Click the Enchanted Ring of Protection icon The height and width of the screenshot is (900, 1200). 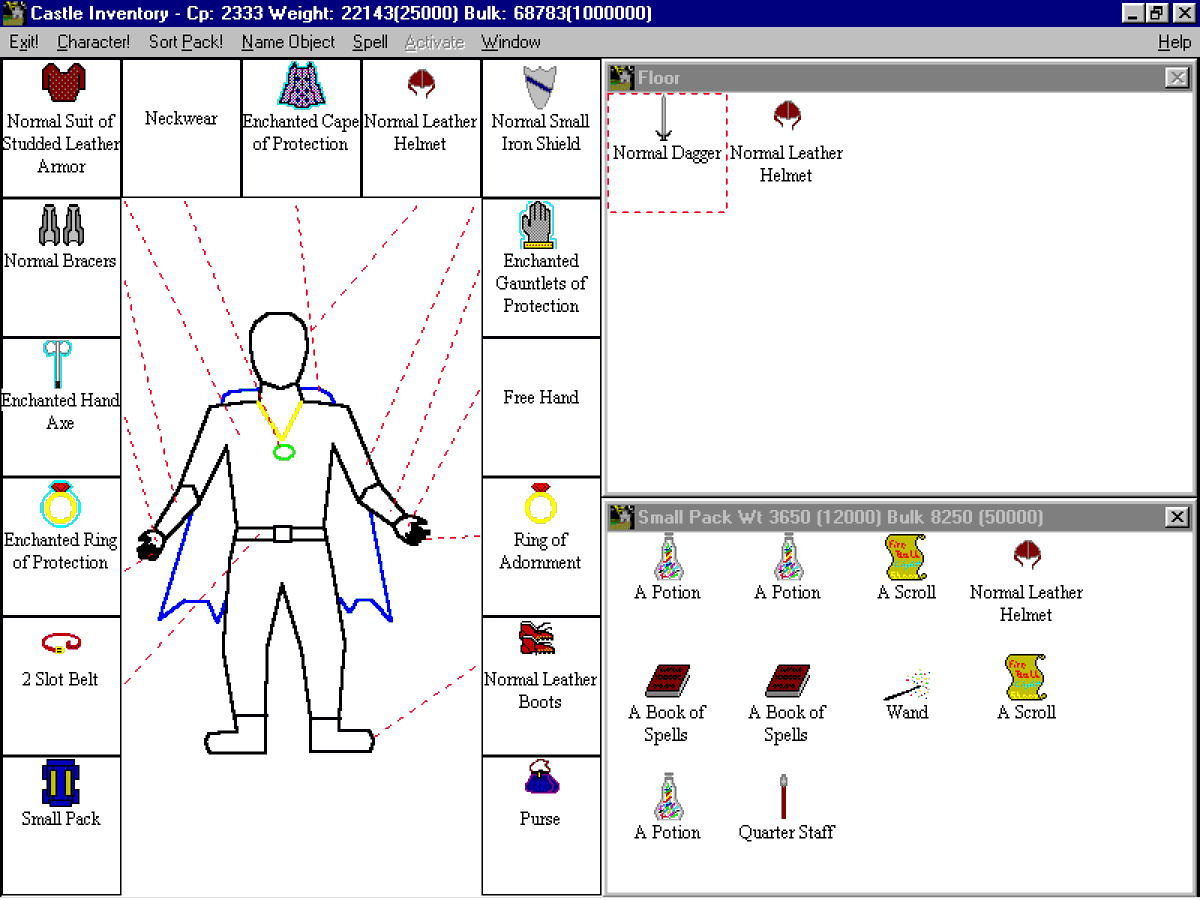click(61, 504)
